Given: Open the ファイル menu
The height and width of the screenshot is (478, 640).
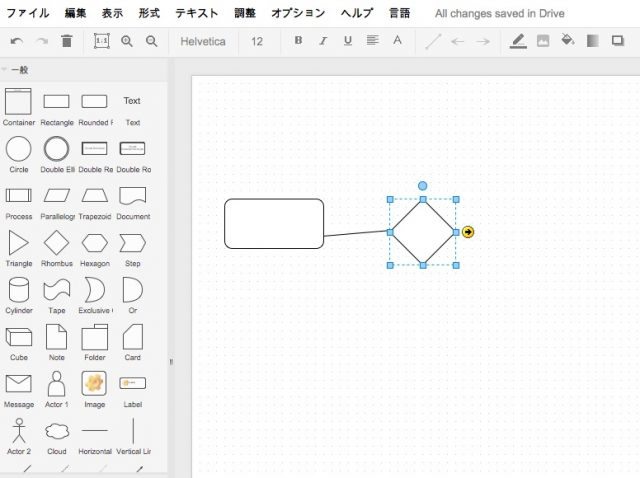Looking at the screenshot, I should tap(28, 13).
